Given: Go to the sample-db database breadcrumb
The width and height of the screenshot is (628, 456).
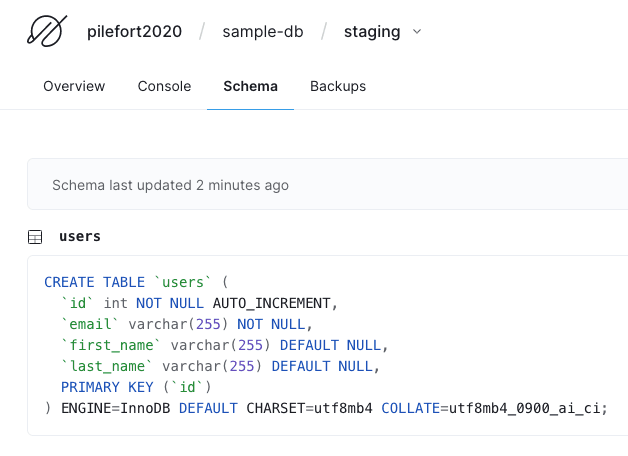Looking at the screenshot, I should (x=261, y=32).
